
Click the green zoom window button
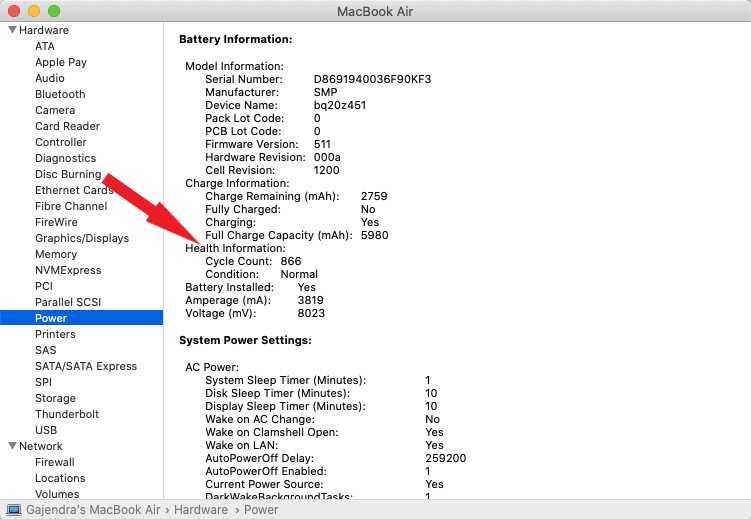click(x=54, y=11)
